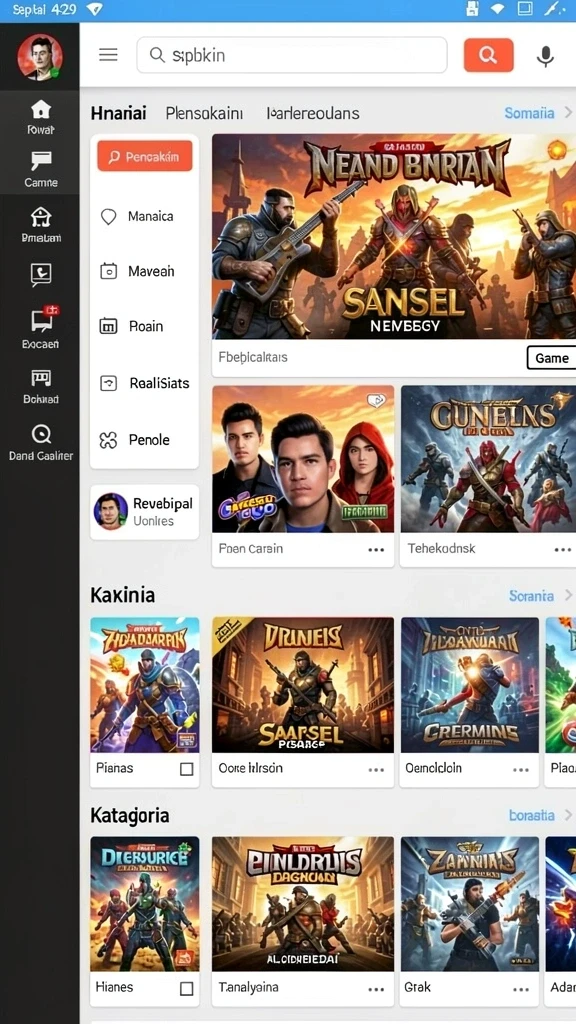
Task: Open more options for Poen Carain
Action: [376, 550]
